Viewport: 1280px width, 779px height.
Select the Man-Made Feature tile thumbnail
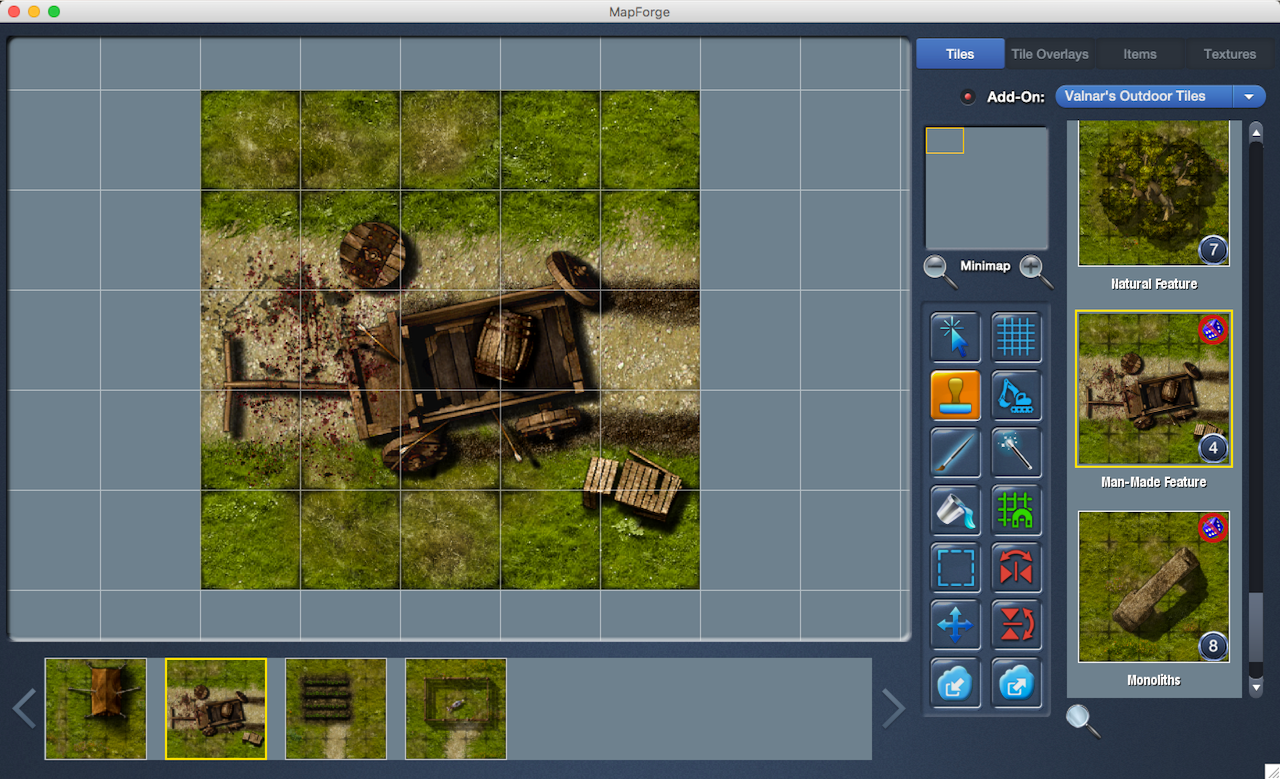click(x=1154, y=388)
